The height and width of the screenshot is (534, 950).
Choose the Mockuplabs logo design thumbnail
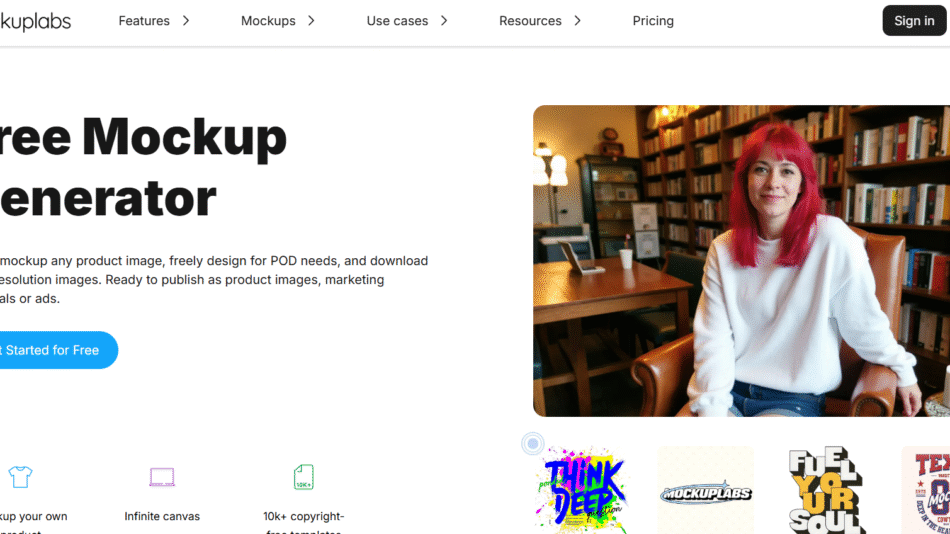pyautogui.click(x=705, y=490)
